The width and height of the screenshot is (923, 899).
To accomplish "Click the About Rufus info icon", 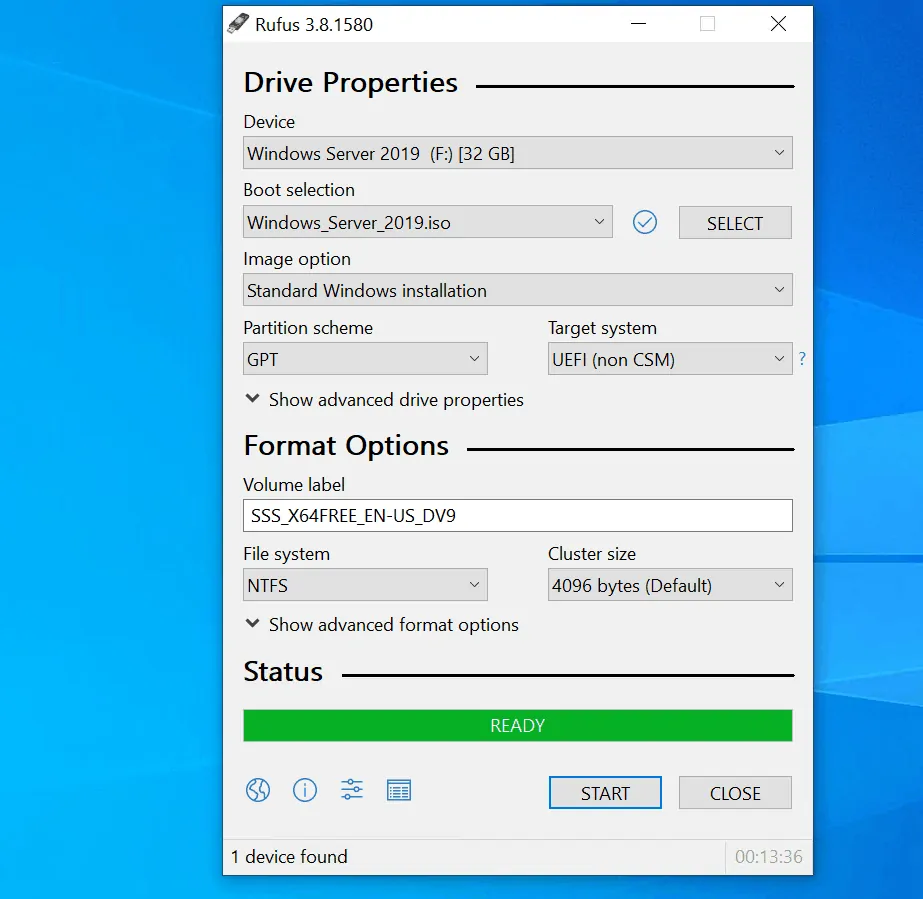I will (304, 789).
